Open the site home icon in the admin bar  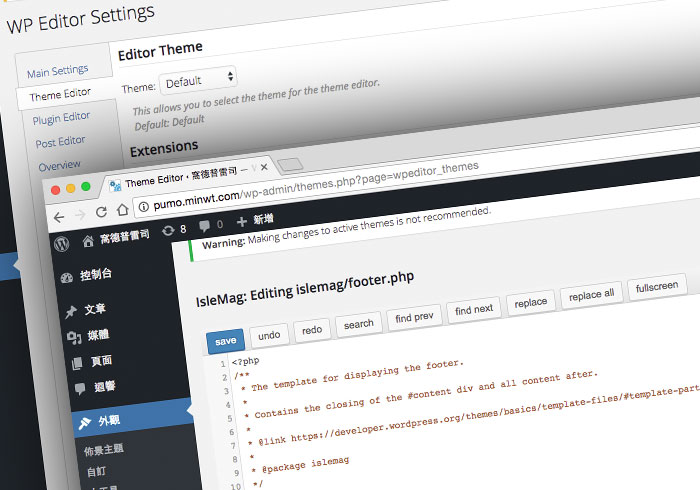pyautogui.click(x=88, y=241)
